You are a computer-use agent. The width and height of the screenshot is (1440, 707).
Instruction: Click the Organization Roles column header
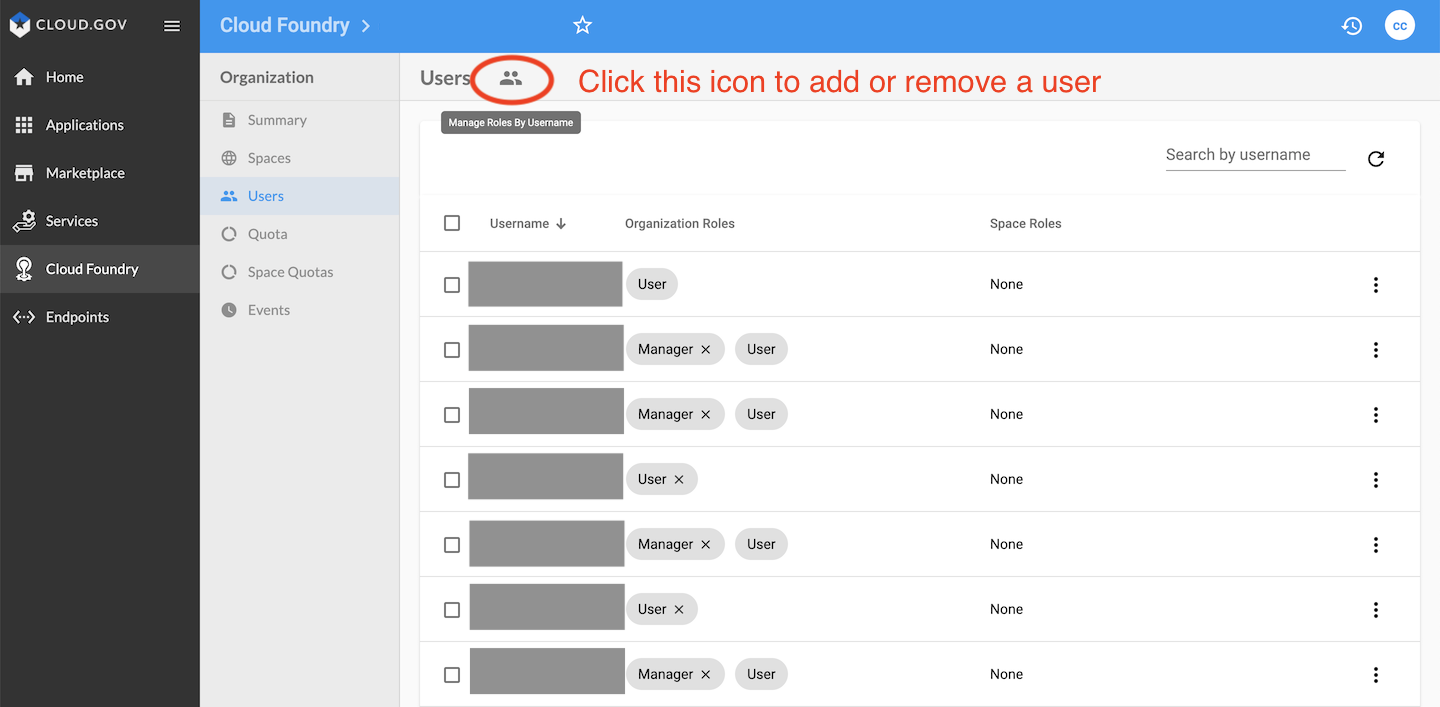point(680,224)
